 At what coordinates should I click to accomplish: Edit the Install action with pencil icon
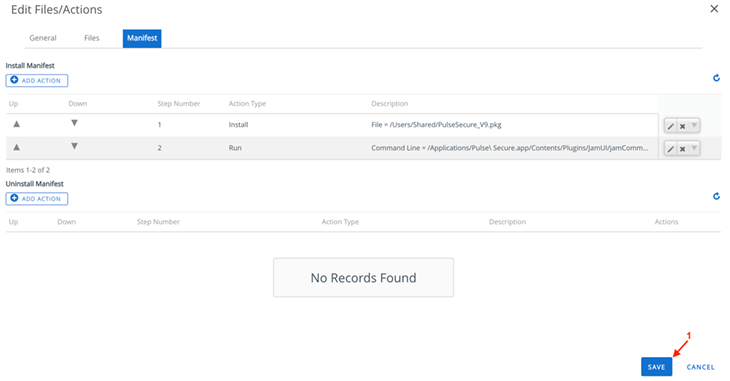[670, 126]
